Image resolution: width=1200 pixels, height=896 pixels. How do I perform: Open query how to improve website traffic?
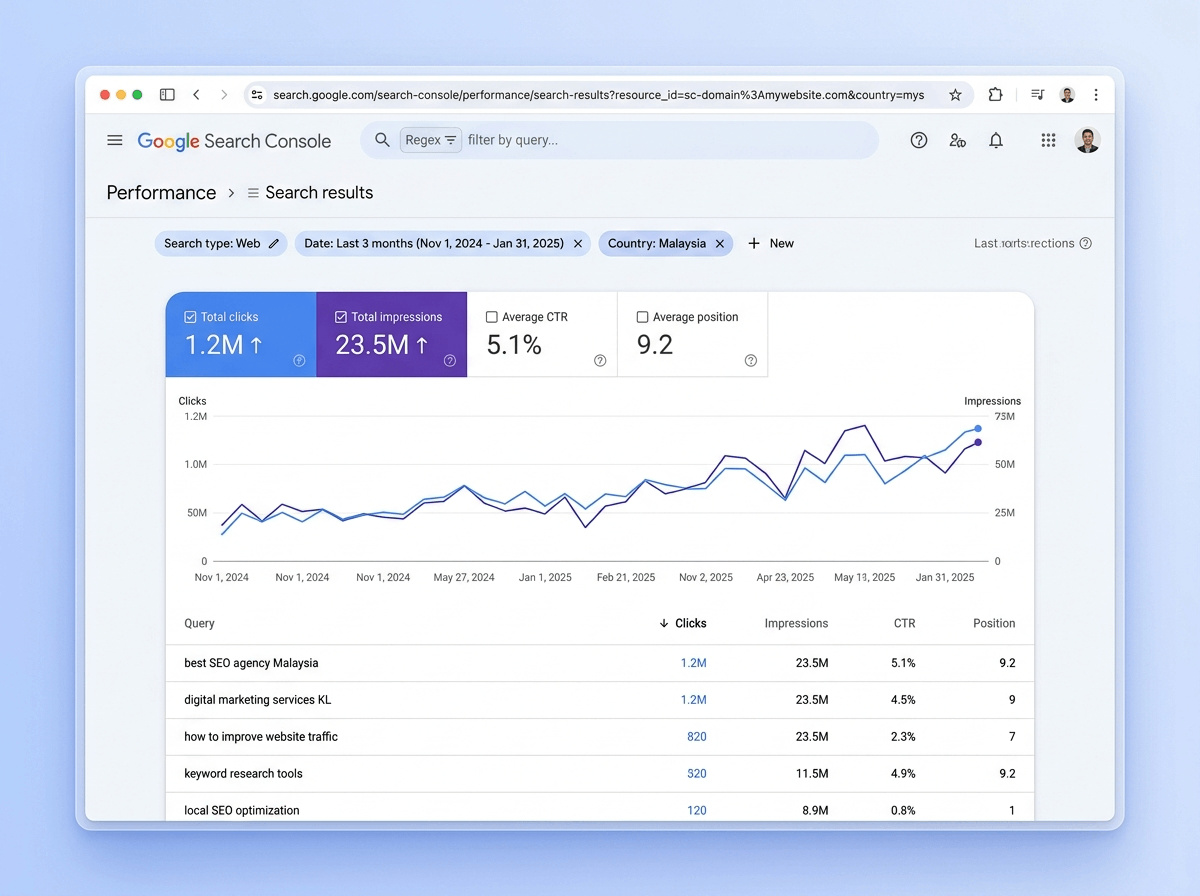[x=261, y=737]
